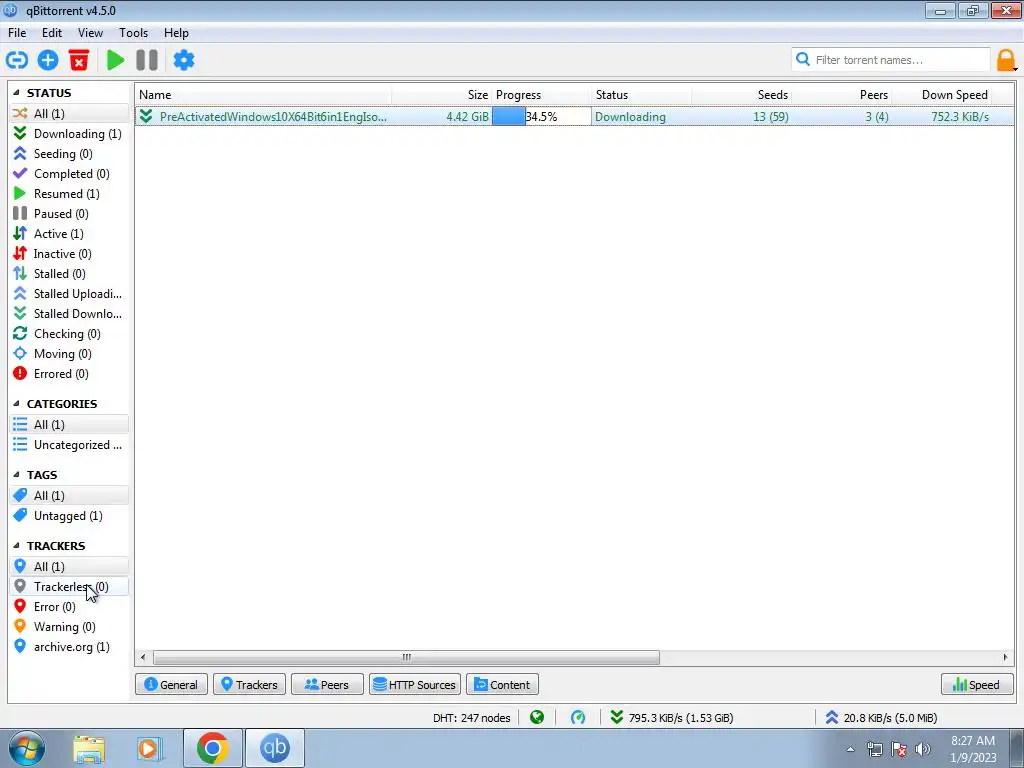
Task: Click the green Resume play icon in toolbar
Action: tap(116, 60)
